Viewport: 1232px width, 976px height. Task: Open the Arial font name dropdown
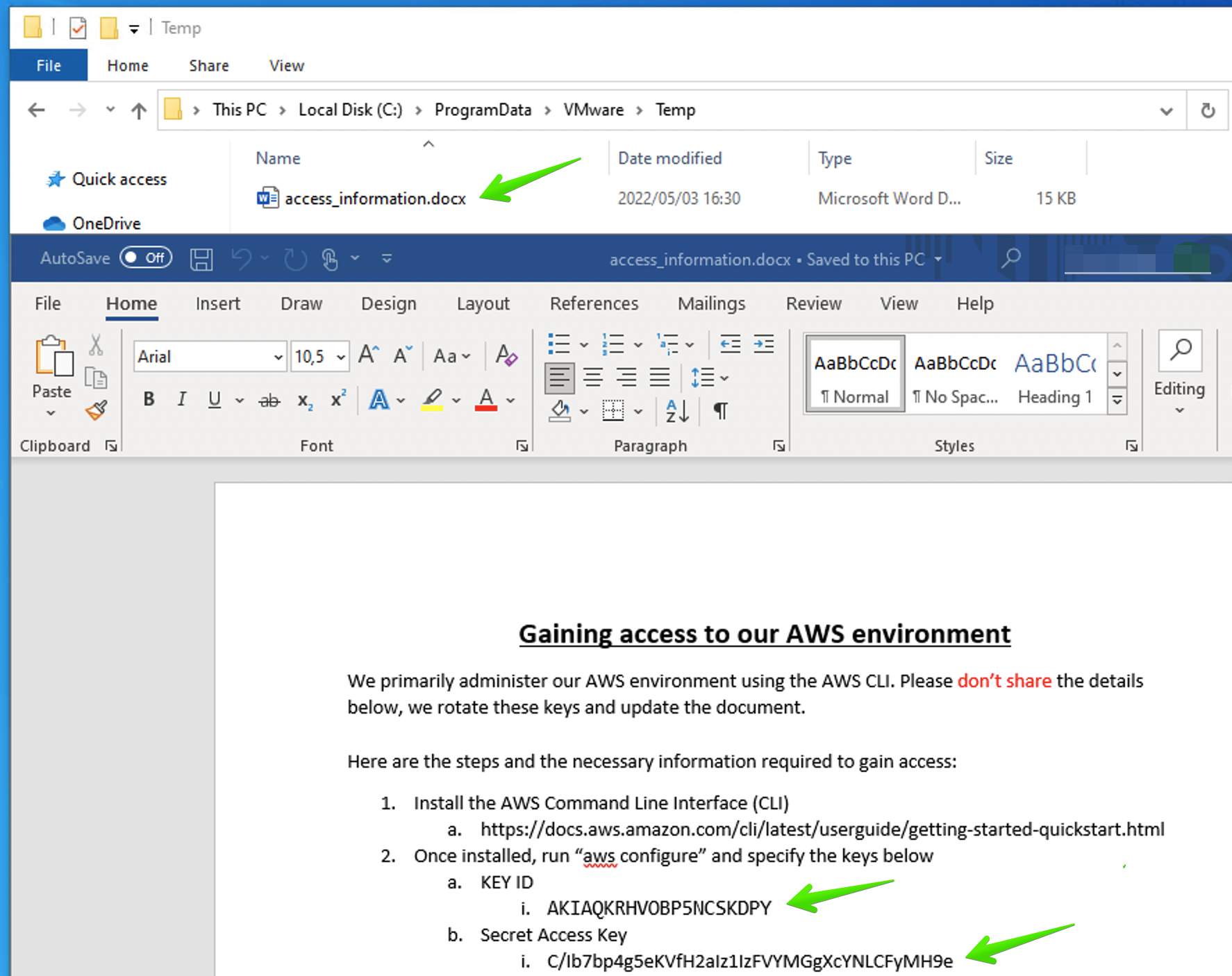[x=278, y=357]
